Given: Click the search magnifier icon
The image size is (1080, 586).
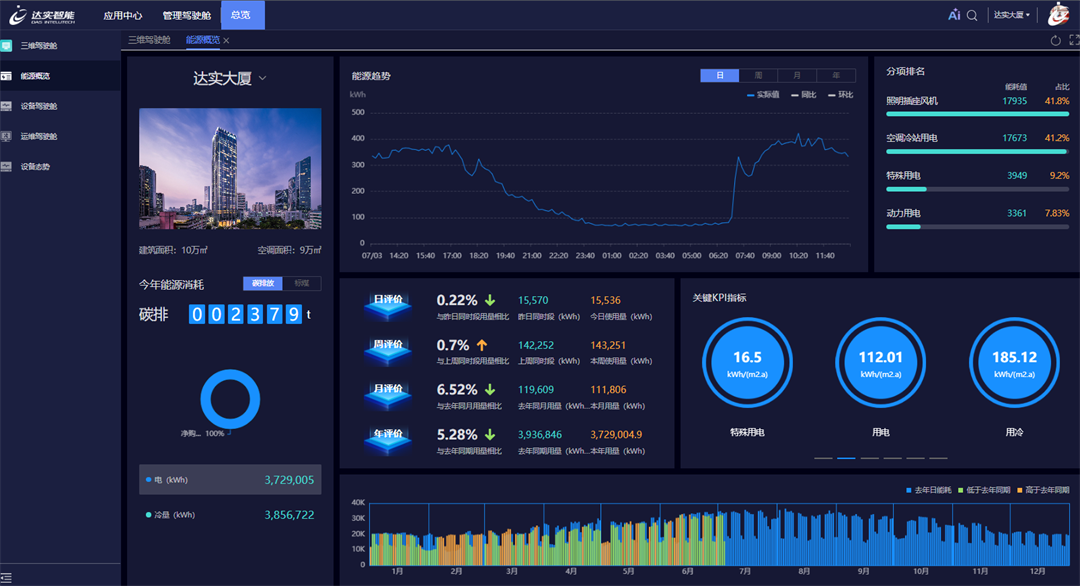Looking at the screenshot, I should click(x=972, y=16).
